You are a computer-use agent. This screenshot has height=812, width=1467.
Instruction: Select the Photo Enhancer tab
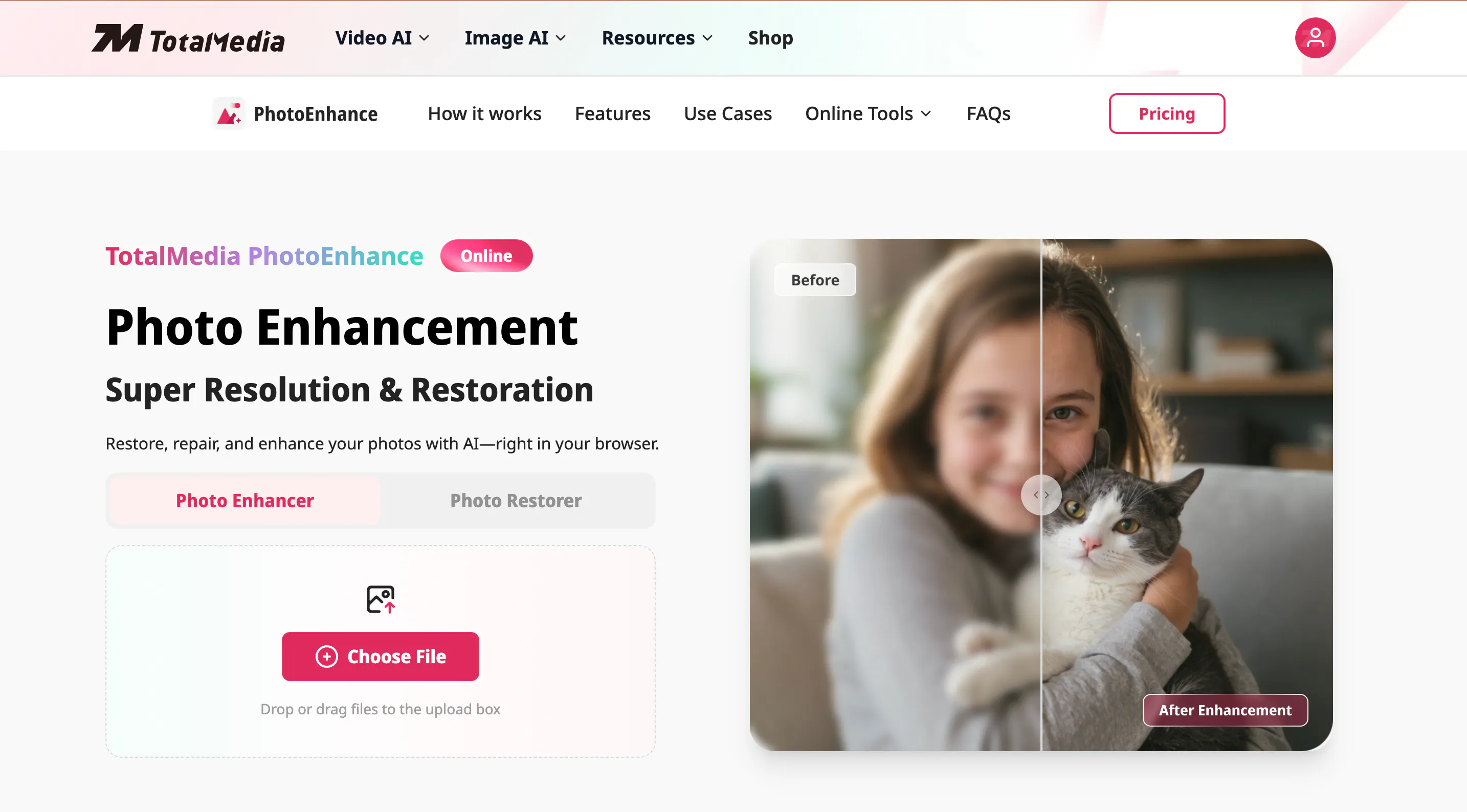tap(245, 500)
